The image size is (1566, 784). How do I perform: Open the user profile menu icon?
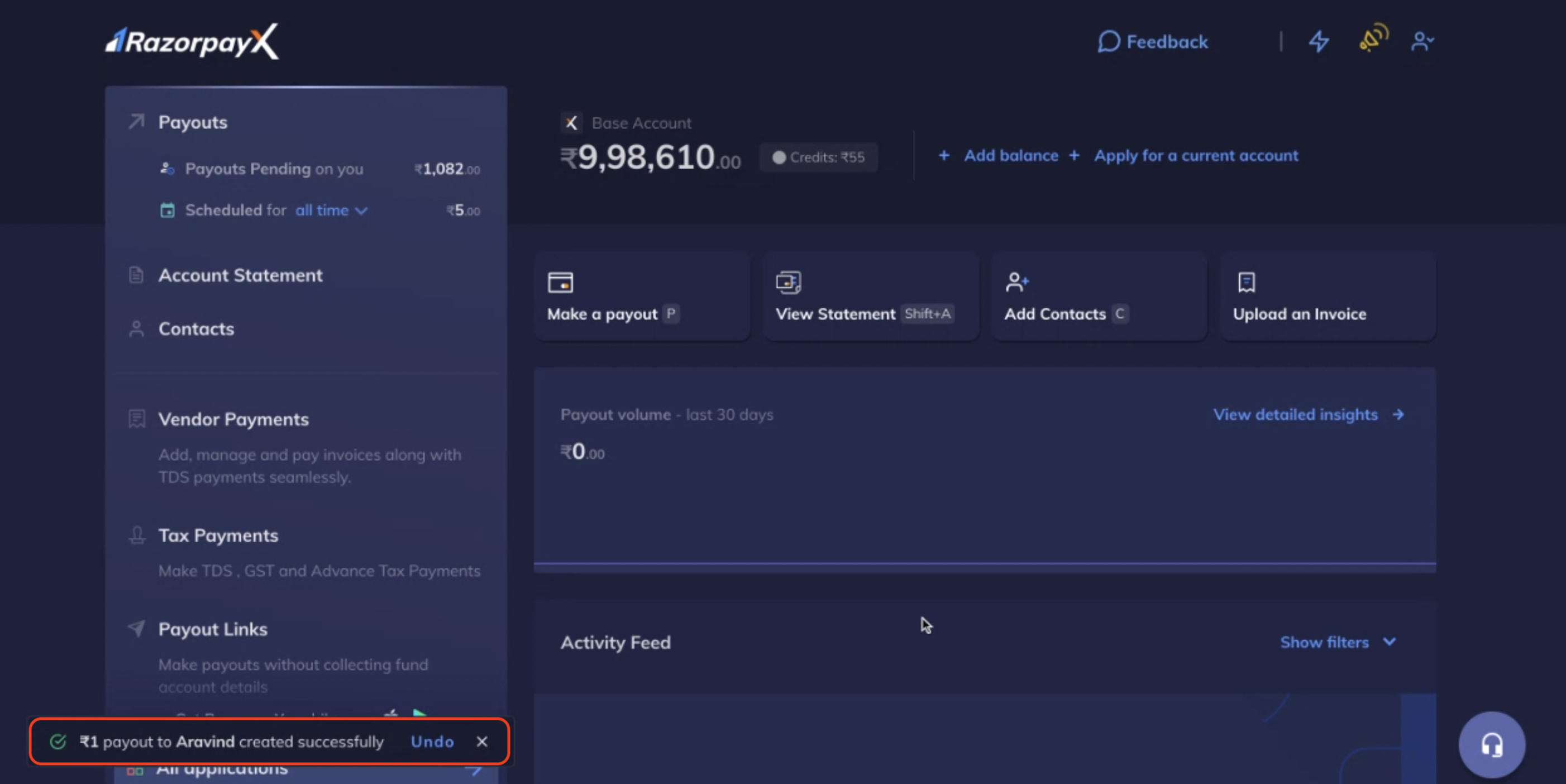(x=1422, y=41)
